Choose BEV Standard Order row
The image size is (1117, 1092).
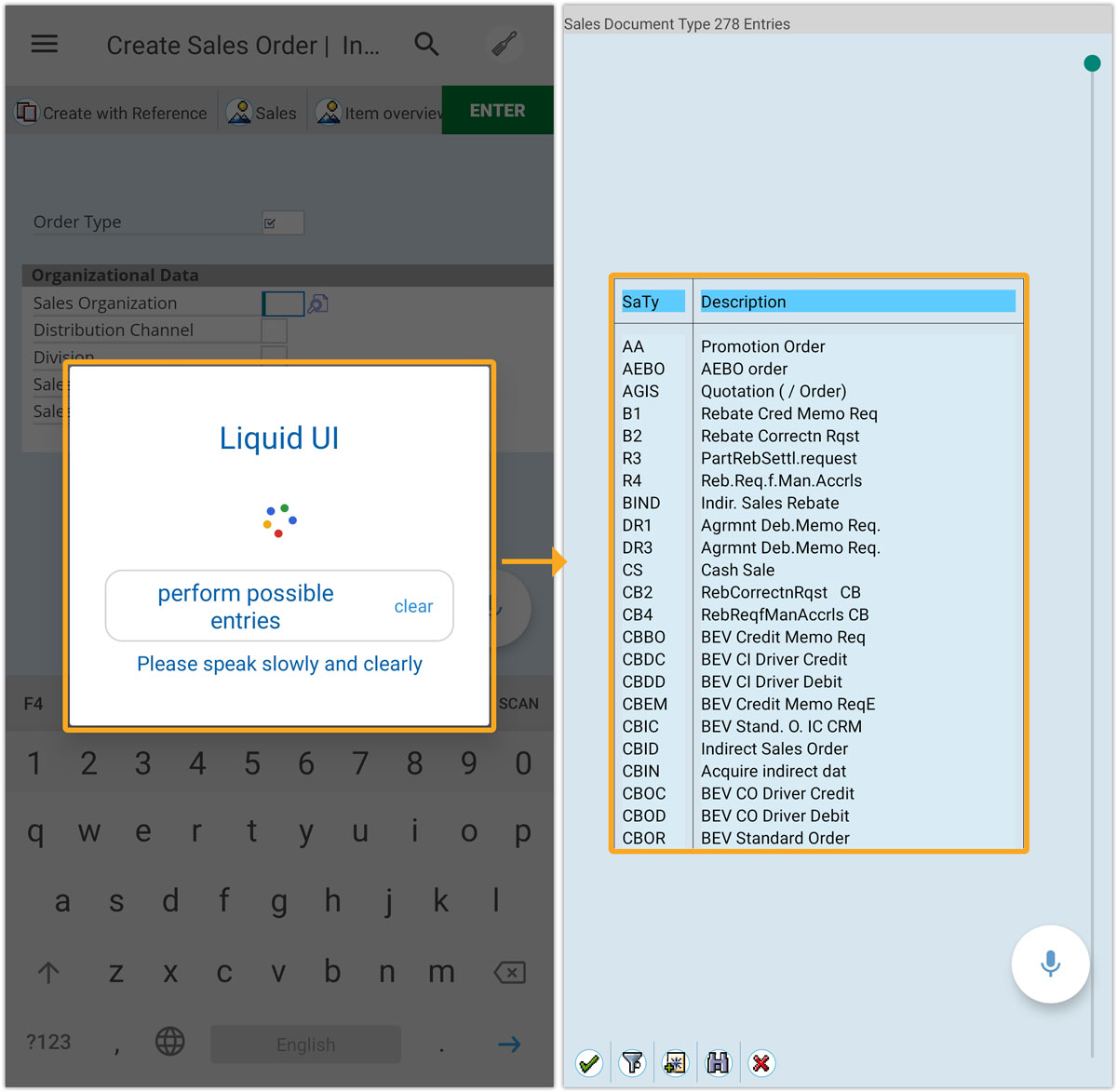pos(774,838)
